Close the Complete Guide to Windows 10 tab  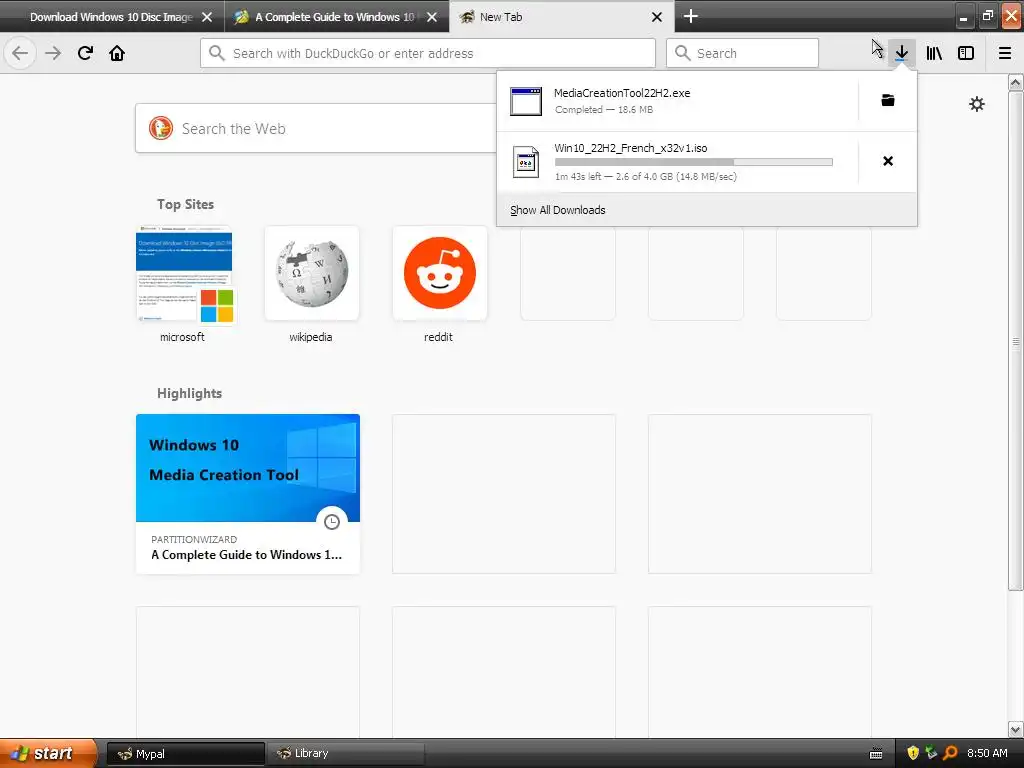click(x=432, y=17)
